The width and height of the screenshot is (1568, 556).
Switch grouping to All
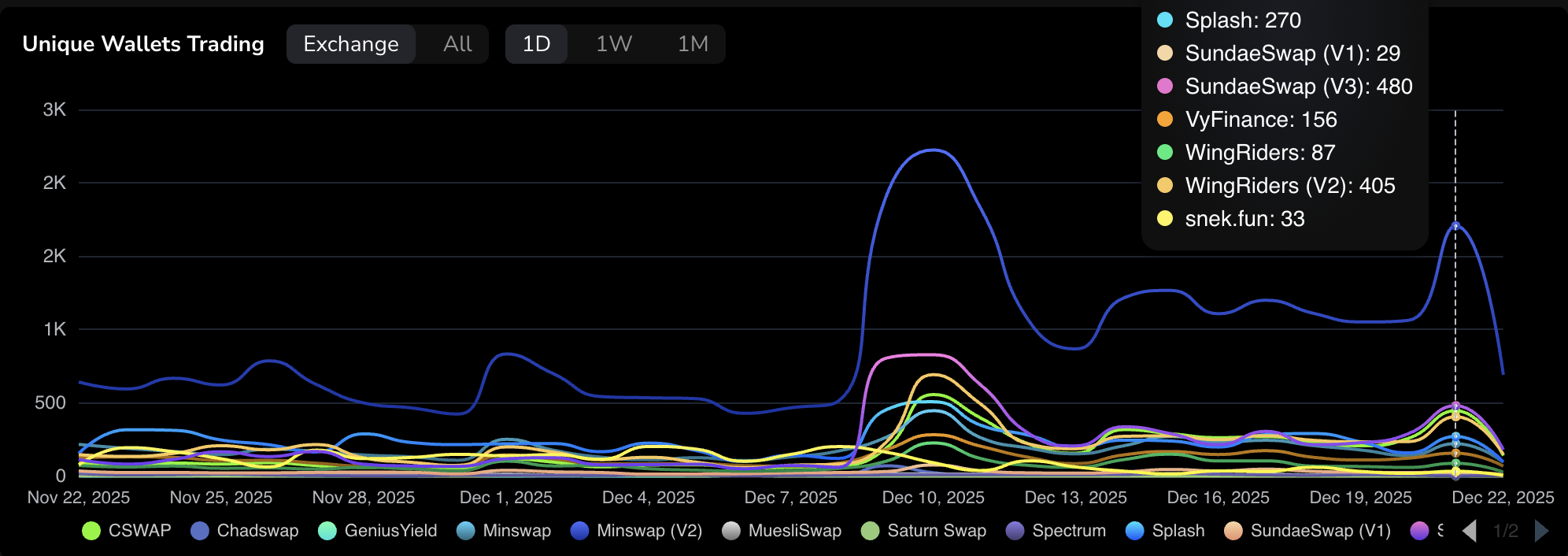point(457,44)
